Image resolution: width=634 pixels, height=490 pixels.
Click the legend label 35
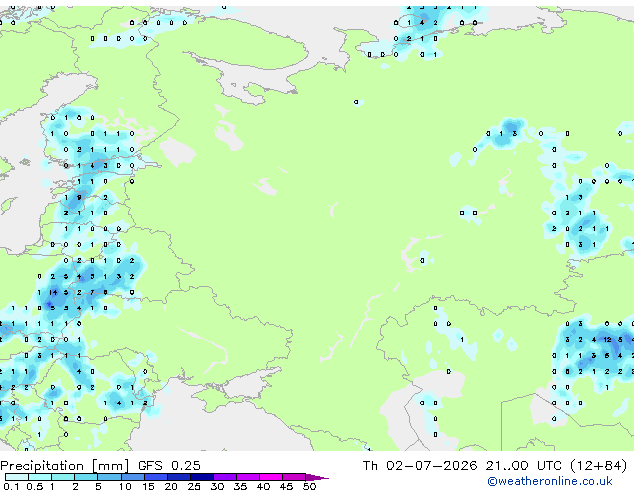tap(240, 486)
